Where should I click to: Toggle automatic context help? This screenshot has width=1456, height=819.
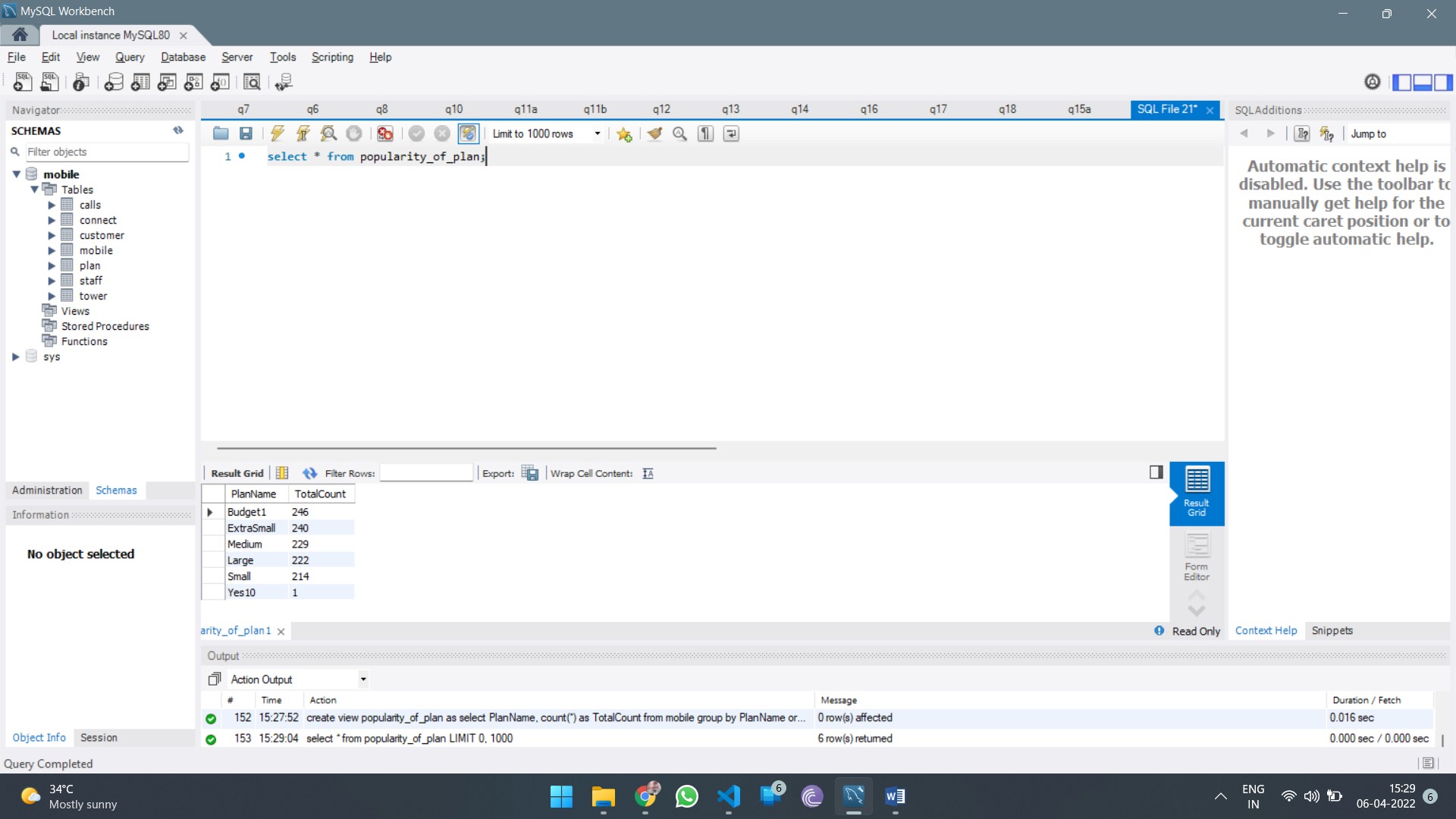pyautogui.click(x=1326, y=133)
